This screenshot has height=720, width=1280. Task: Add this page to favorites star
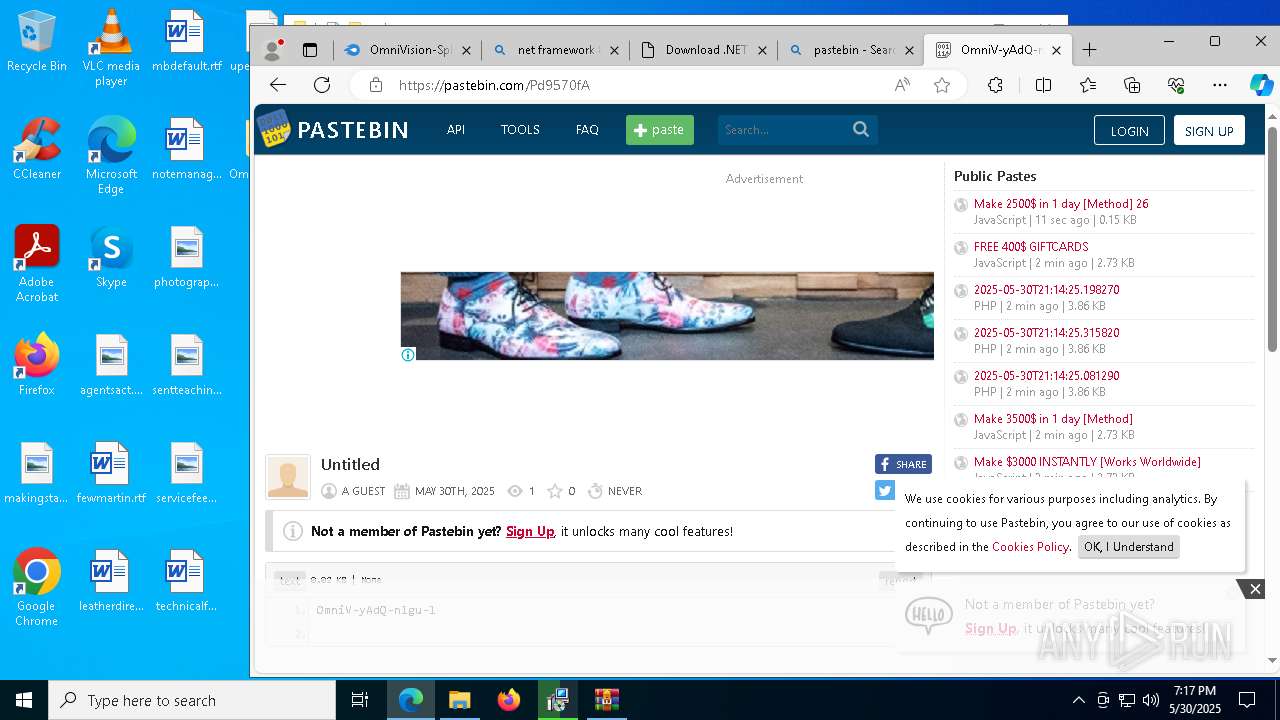pyautogui.click(x=942, y=85)
